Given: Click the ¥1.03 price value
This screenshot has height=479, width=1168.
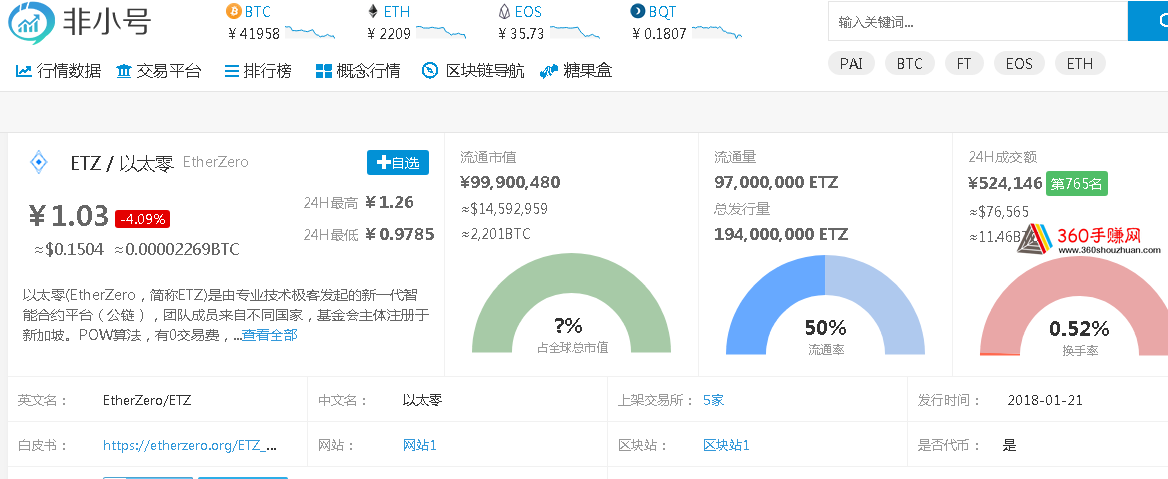Looking at the screenshot, I should click(x=69, y=216).
